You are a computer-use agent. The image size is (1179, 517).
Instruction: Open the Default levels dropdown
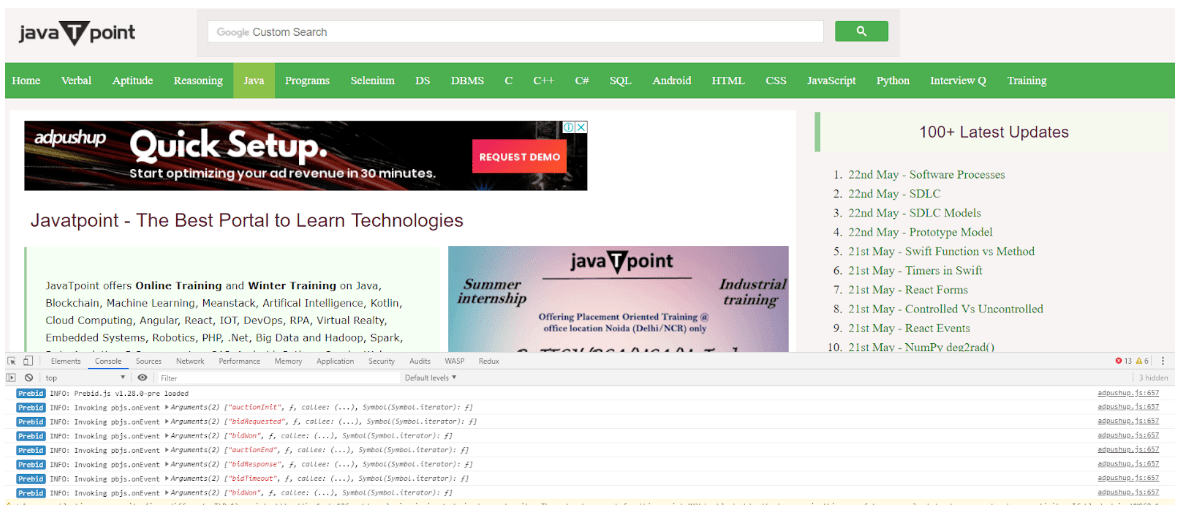tap(430, 378)
